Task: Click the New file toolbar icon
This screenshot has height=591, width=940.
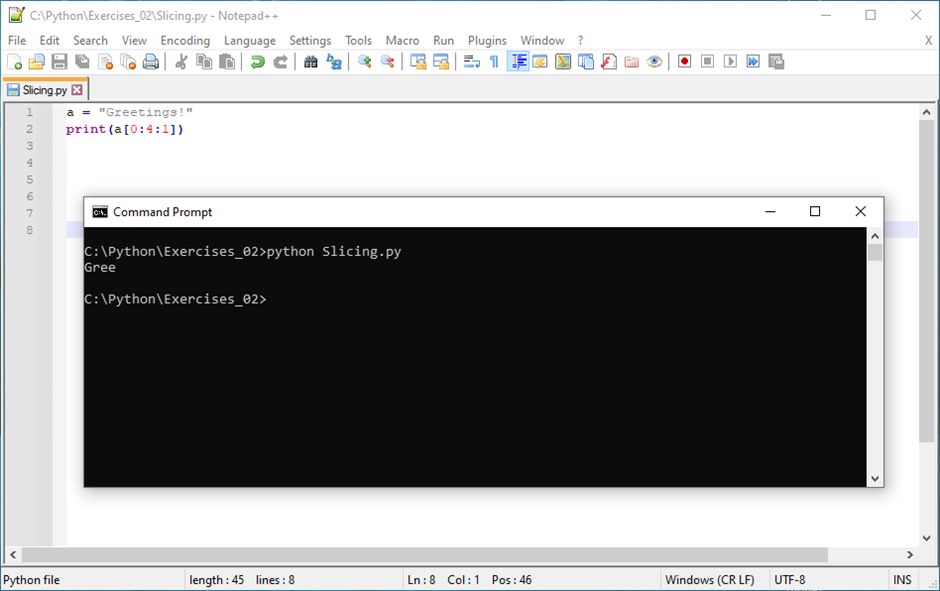Action: click(14, 62)
